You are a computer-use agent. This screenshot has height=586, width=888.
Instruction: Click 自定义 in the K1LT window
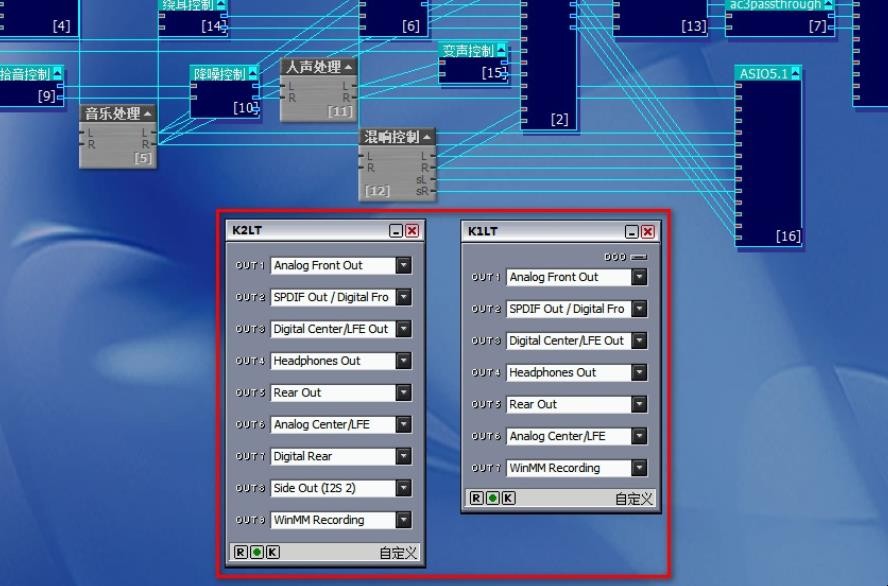coord(634,498)
